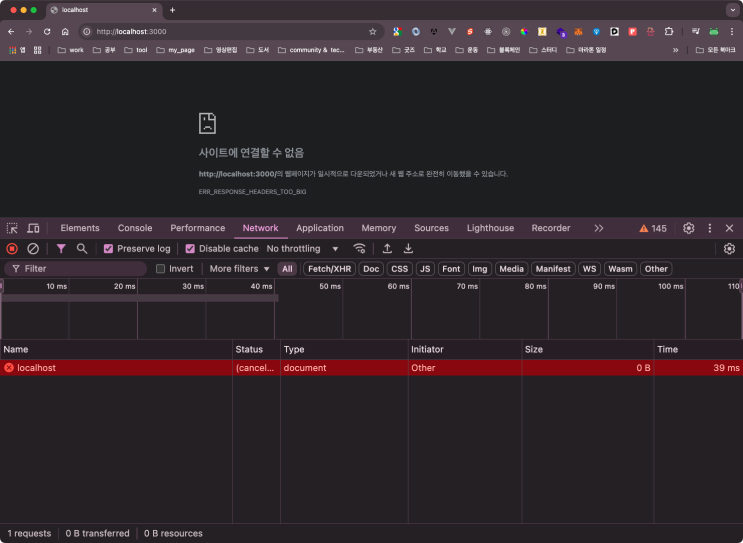Viewport: 743px width, 543px height.
Task: Switch to the Console tab
Action: [135, 228]
